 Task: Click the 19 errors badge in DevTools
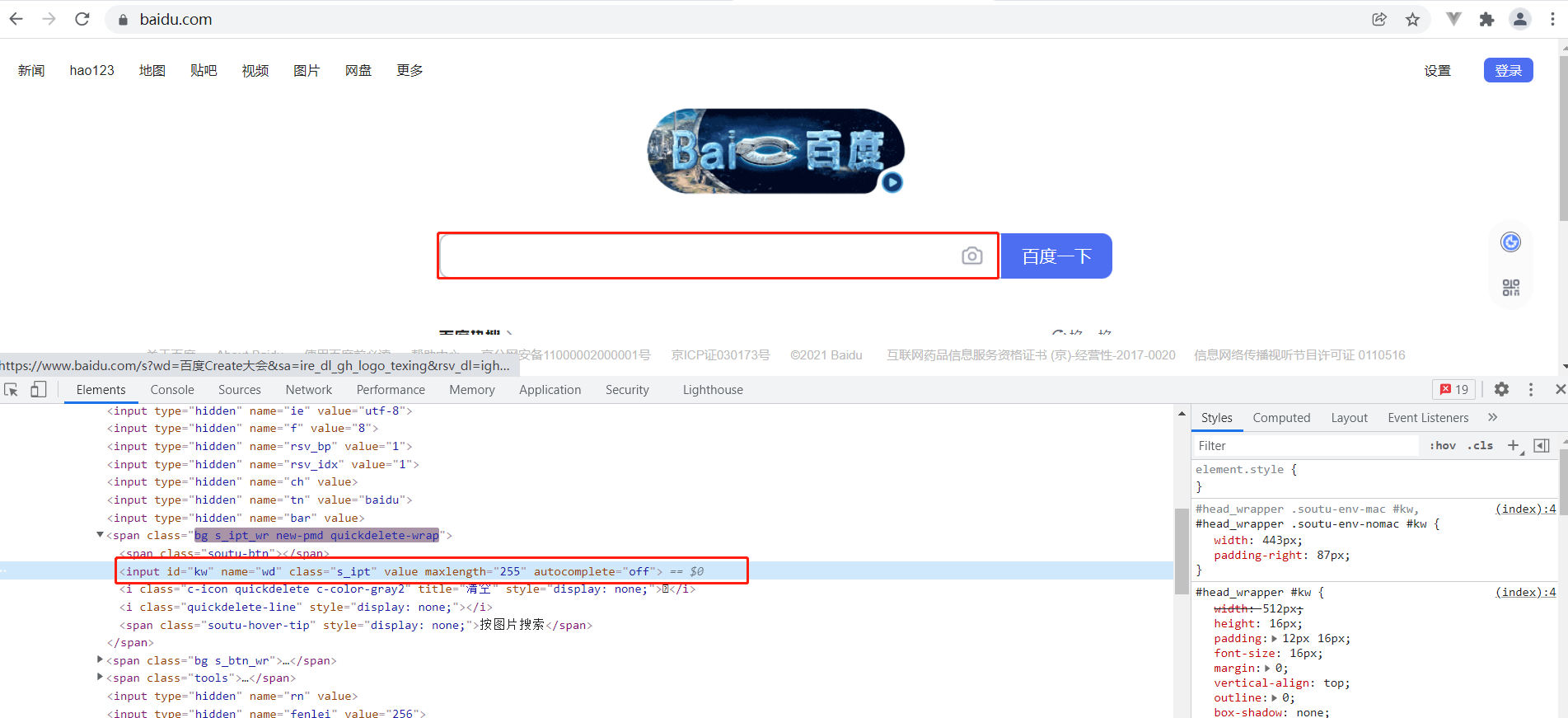1454,389
